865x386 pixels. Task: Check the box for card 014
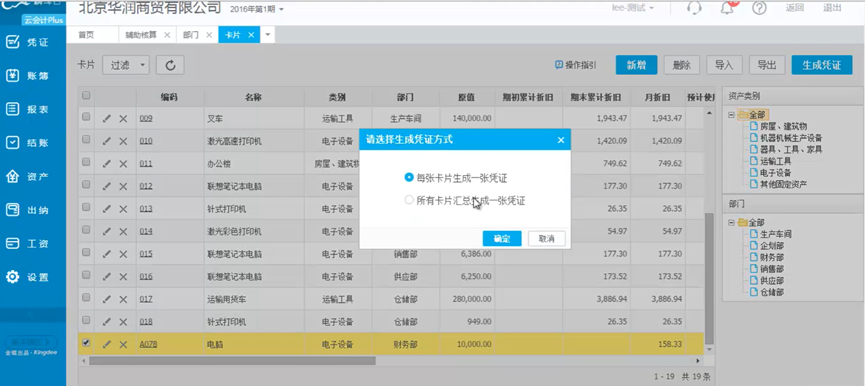click(86, 229)
